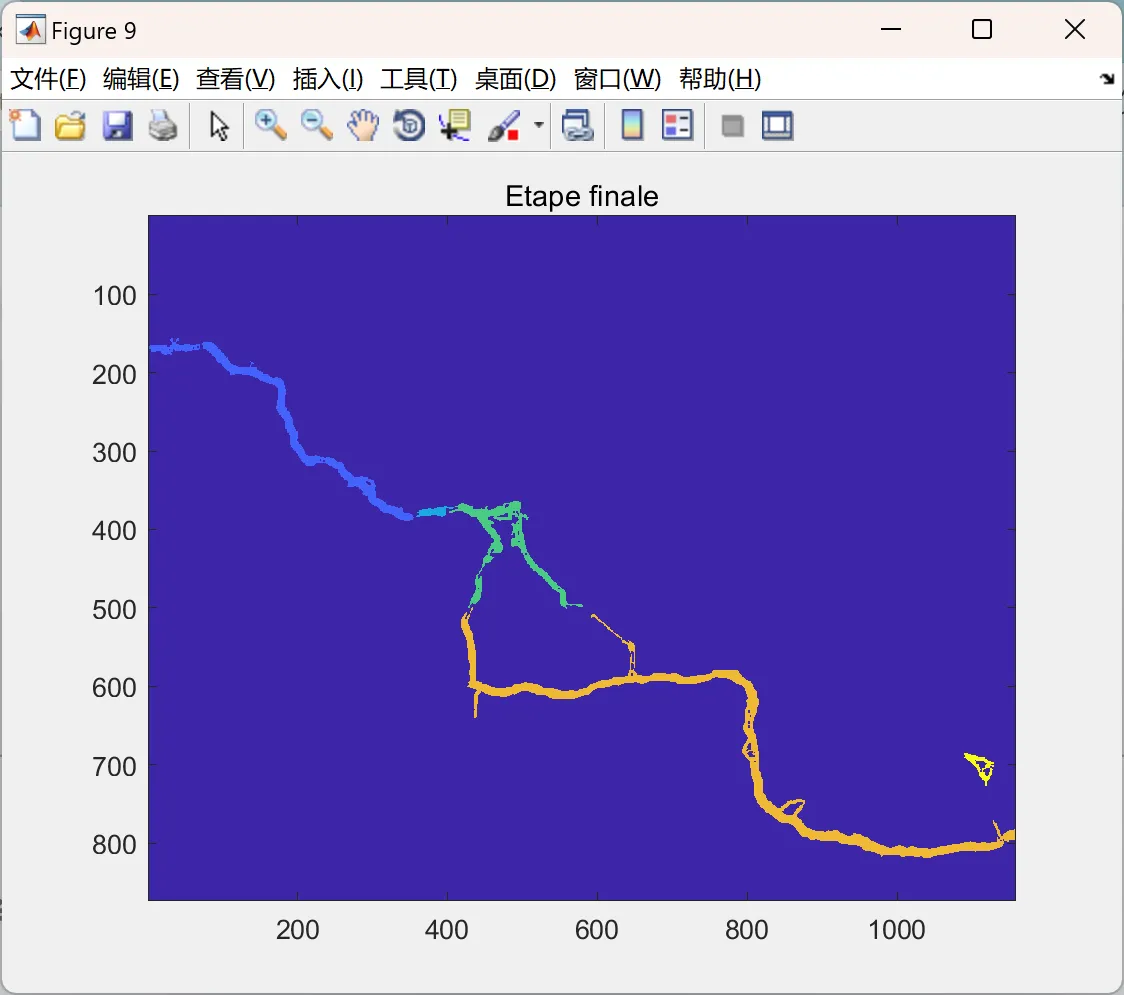Open the 查看(V) menu
Screen dimensions: 1124x995
[235, 79]
